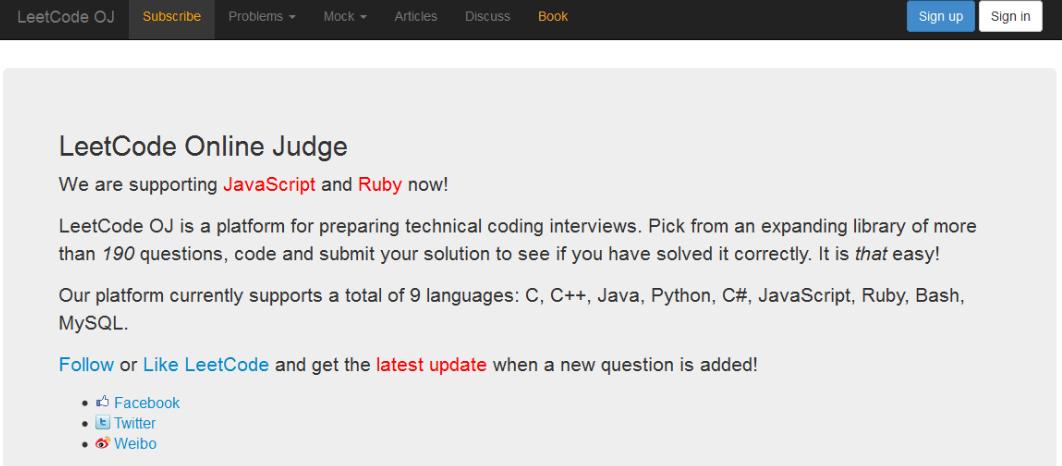Click the Like LeetCode link
The image size is (1062, 466).
tap(206, 364)
